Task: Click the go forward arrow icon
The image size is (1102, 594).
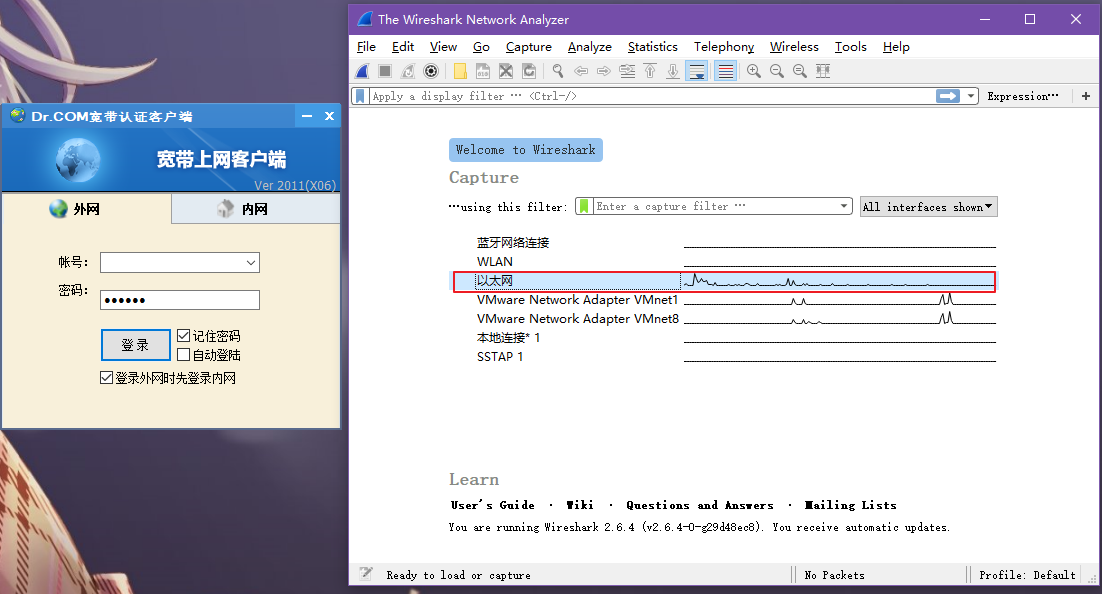Action: (x=604, y=71)
